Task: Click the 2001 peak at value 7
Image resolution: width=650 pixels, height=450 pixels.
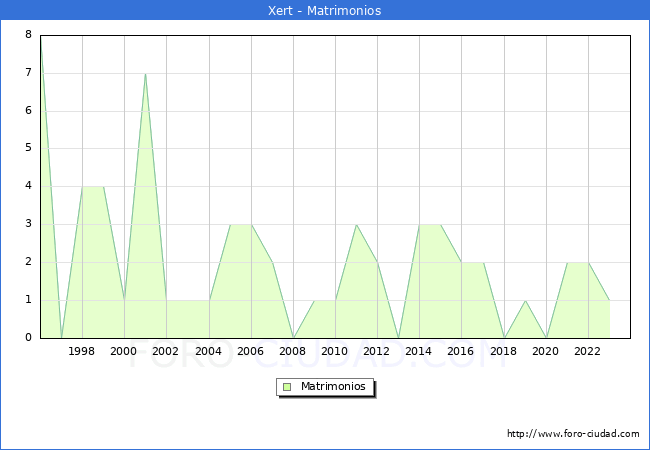Action: (146, 74)
